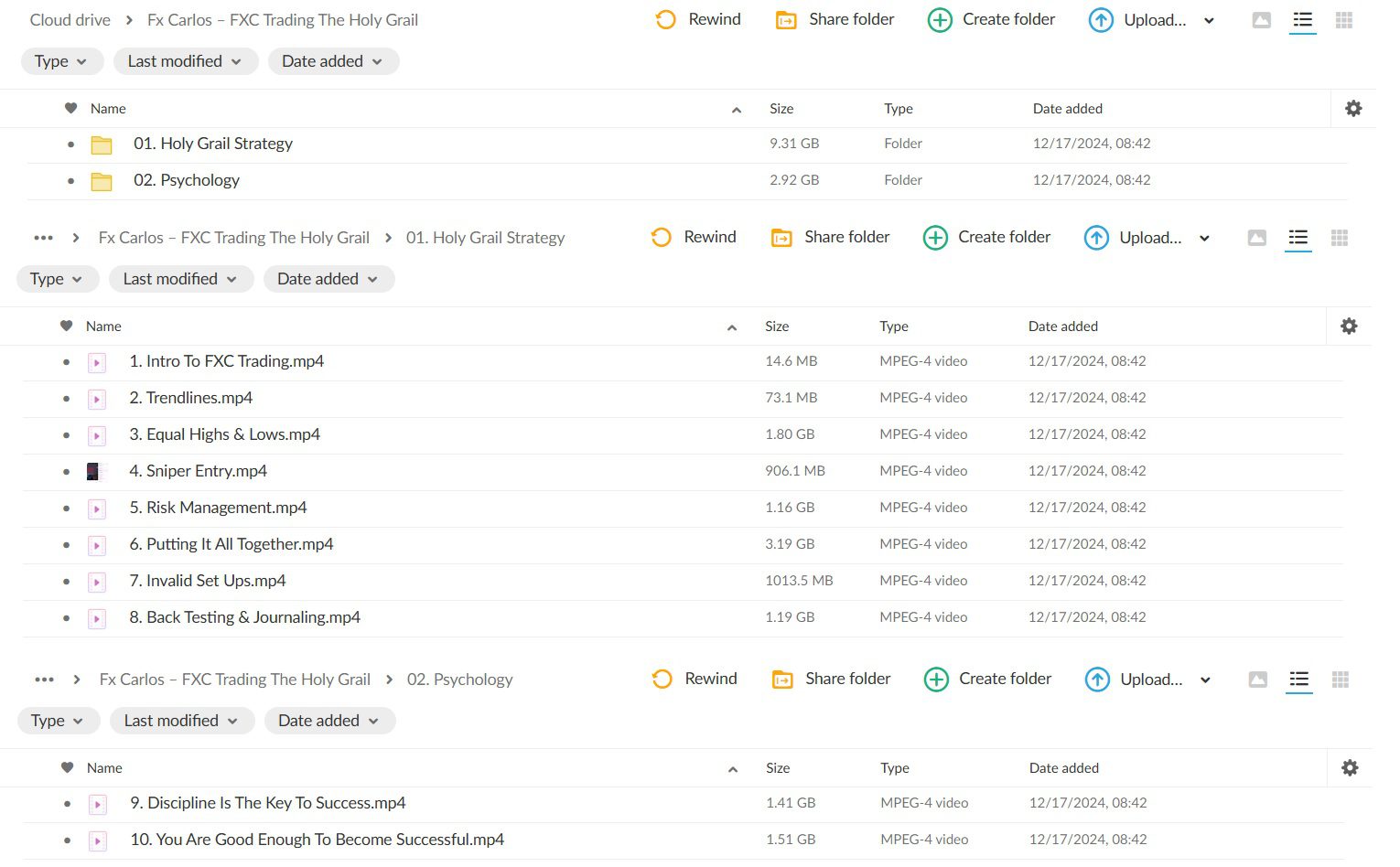
Task: Open the Type filter in the 02. Psychology panel
Action: pos(58,721)
